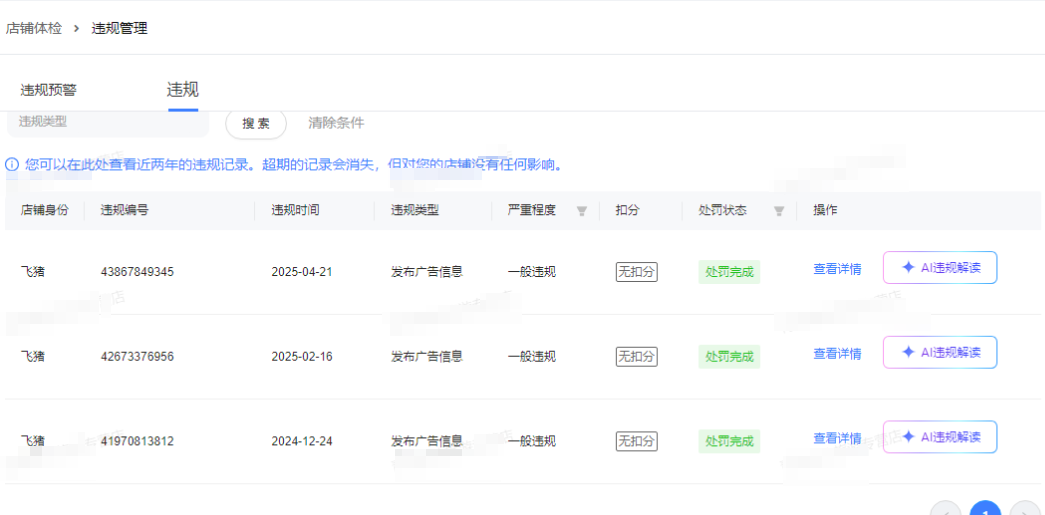This screenshot has height=515, width=1045.
Task: Select page 1 in the pagination
Action: tap(985, 510)
